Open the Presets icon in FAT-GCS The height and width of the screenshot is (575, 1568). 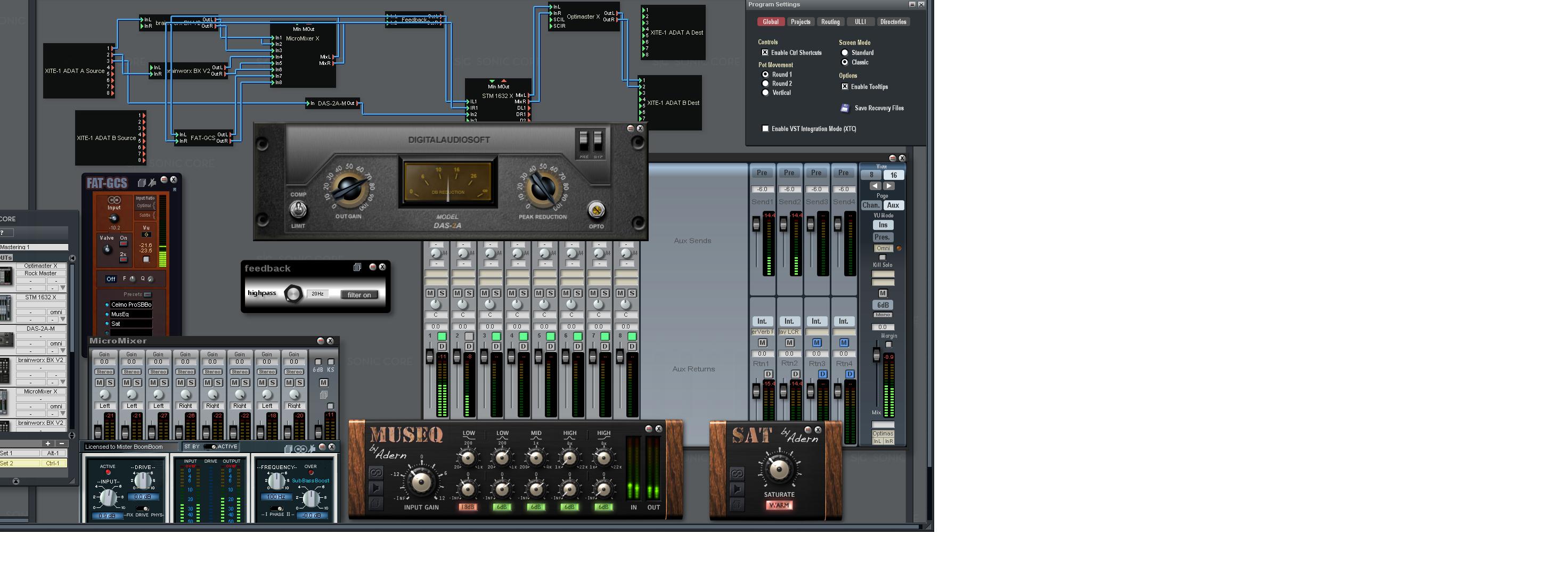click(x=148, y=294)
